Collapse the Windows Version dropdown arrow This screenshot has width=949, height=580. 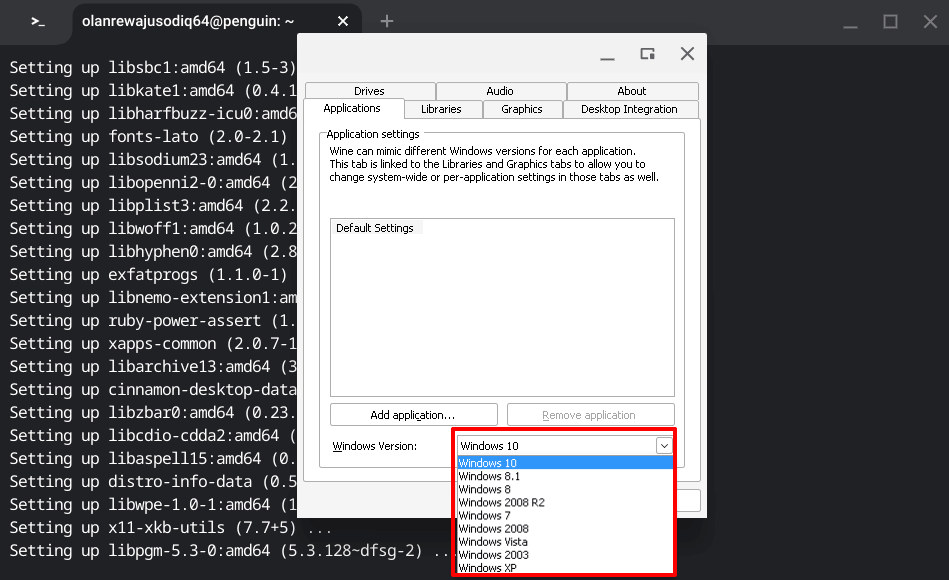pyautogui.click(x=664, y=446)
